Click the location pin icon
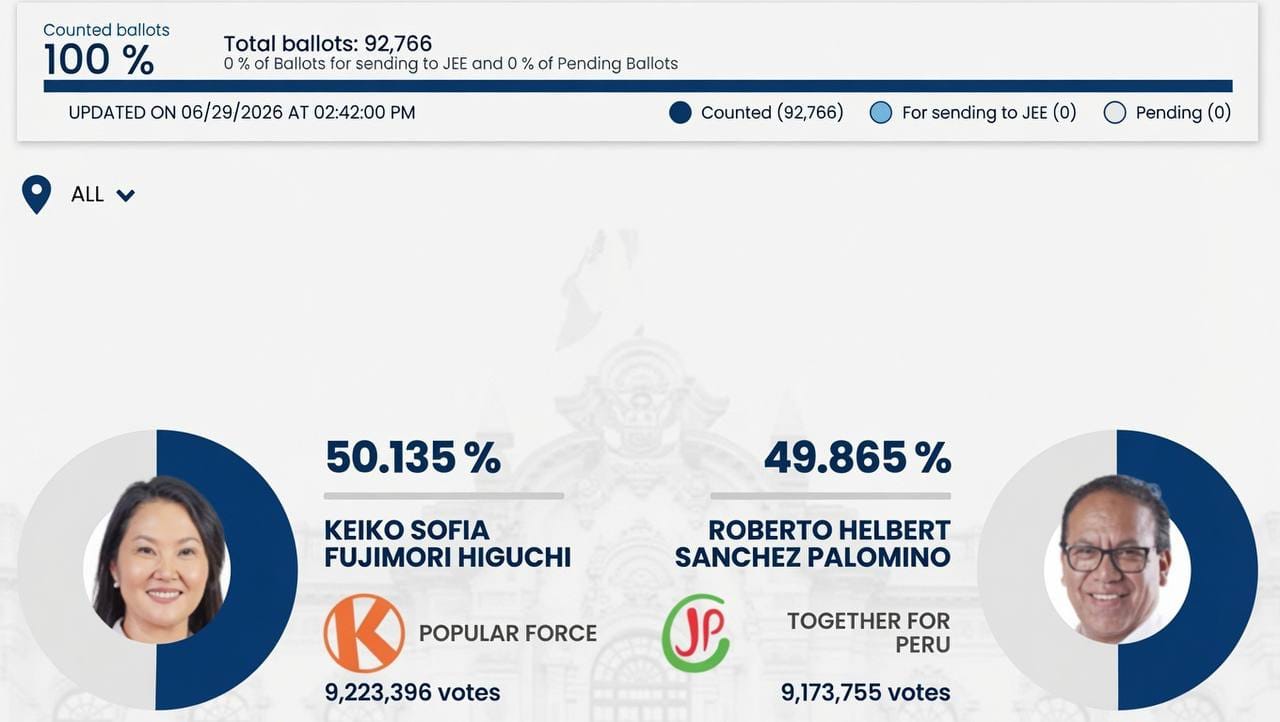 pyautogui.click(x=36, y=194)
